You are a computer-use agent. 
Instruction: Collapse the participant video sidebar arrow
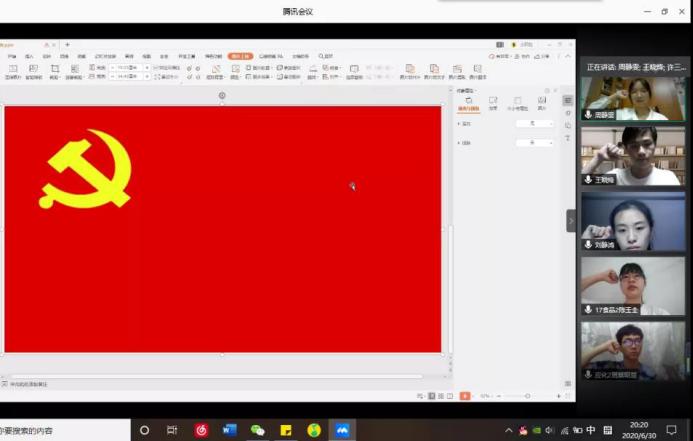(x=571, y=221)
